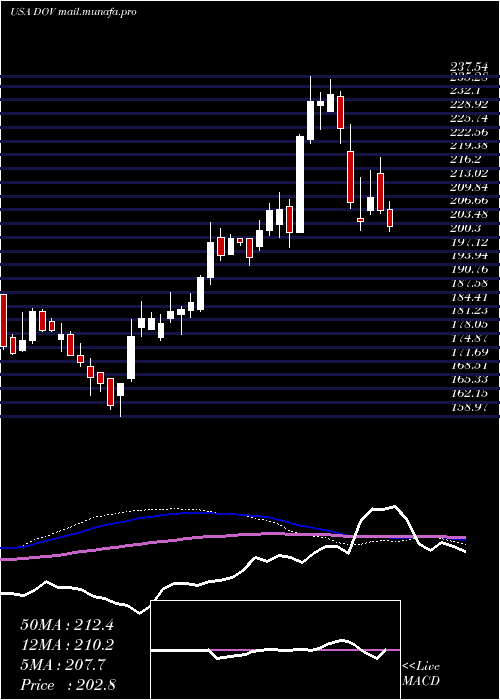Viewport: 500px width, 700px height.
Task: Click the tallest white candlestick body
Action: click(300, 184)
